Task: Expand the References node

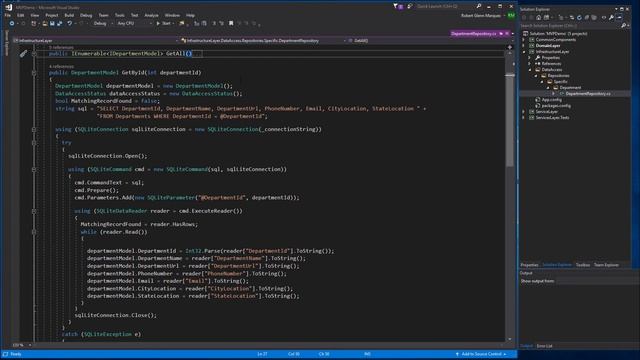Action: 529,64
